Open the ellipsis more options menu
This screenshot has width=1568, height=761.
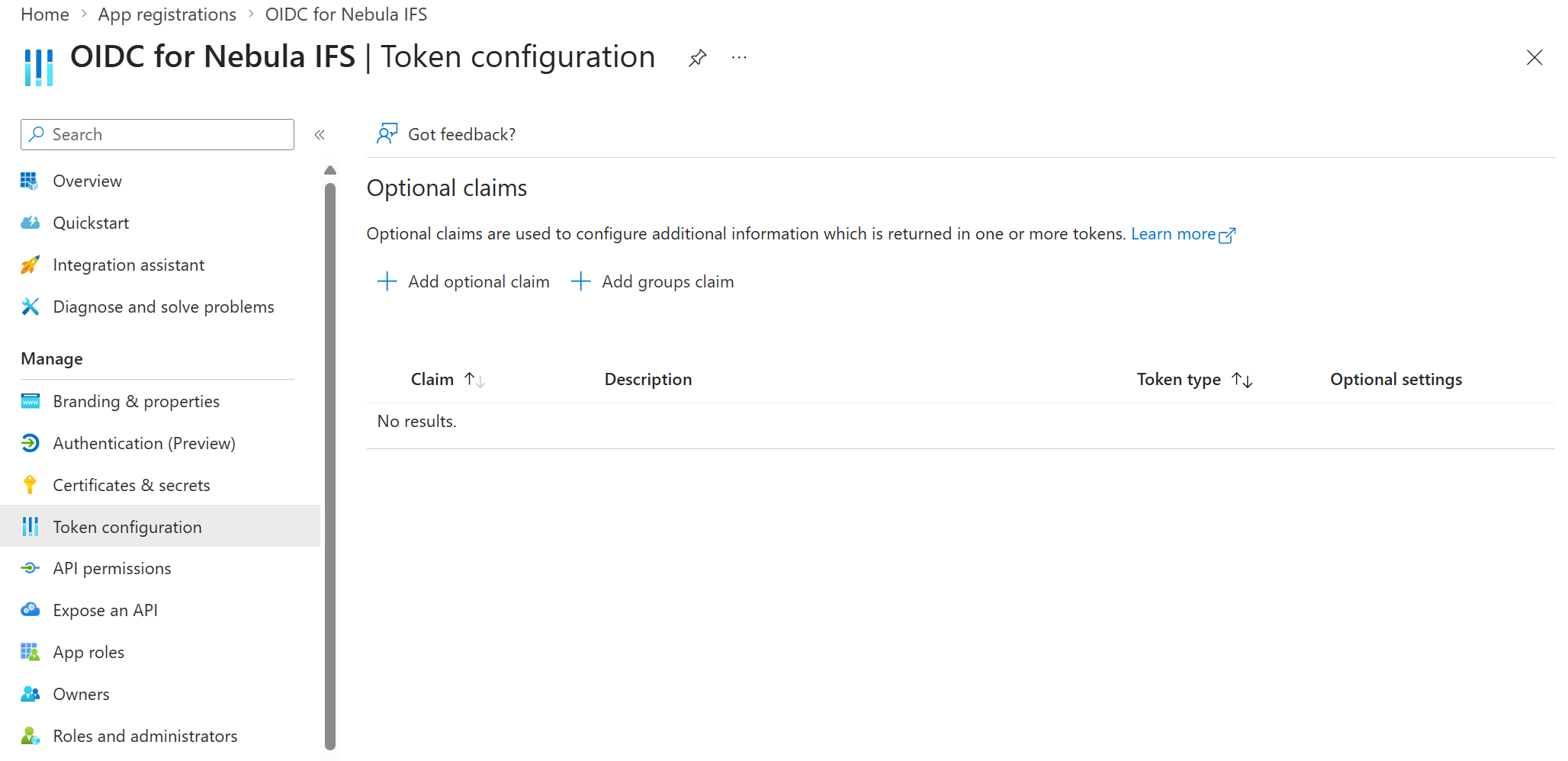(739, 58)
